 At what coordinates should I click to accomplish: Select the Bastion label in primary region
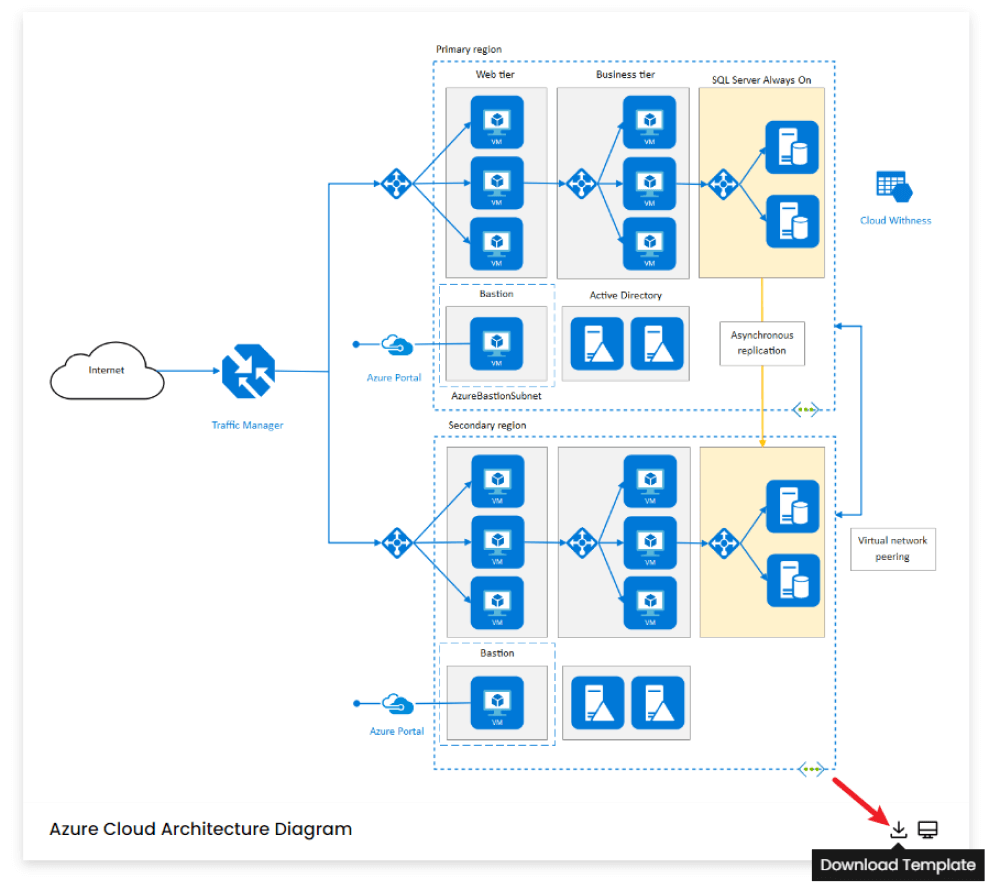(496, 294)
